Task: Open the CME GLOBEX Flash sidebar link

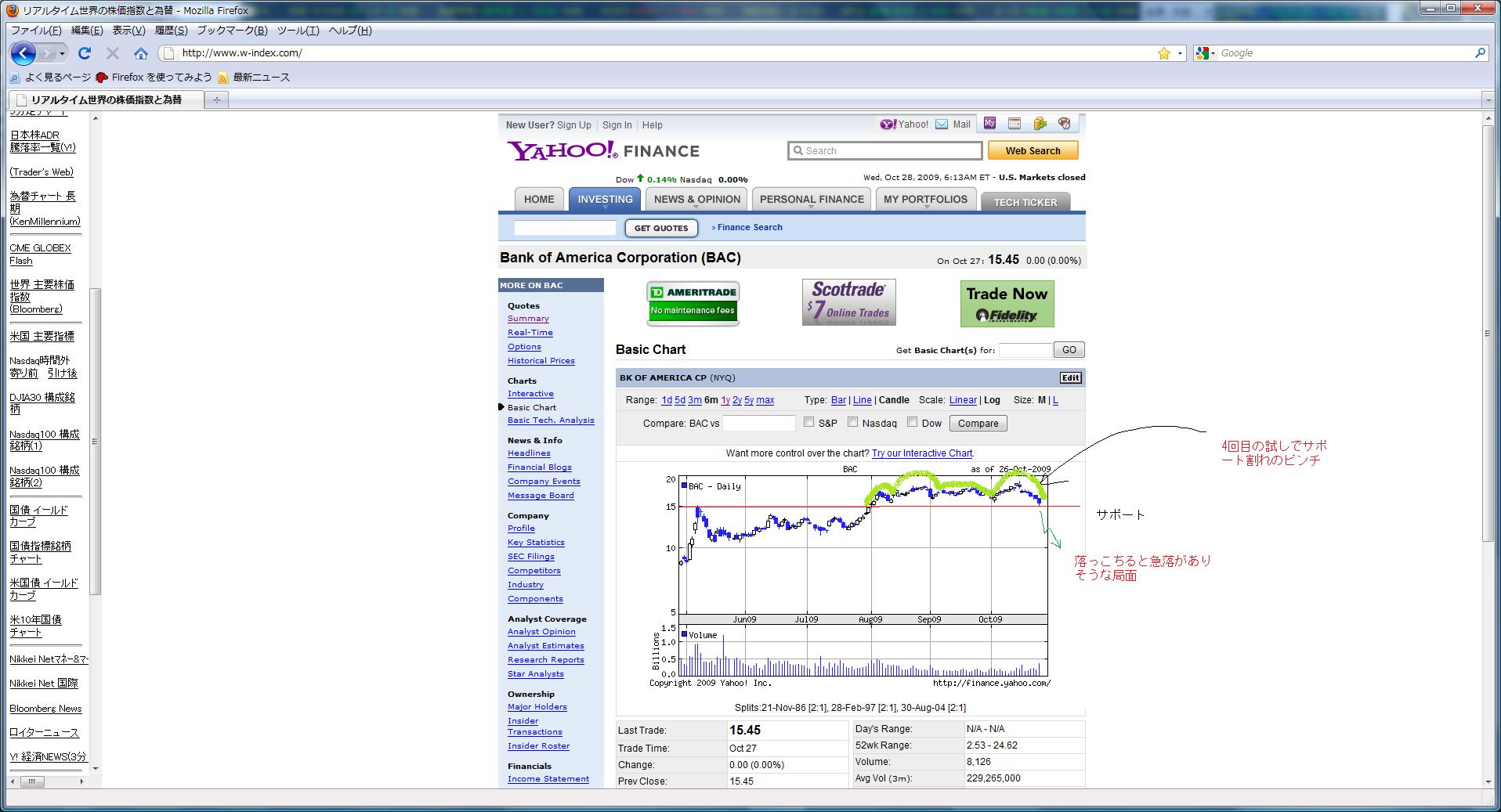Action: [x=40, y=254]
